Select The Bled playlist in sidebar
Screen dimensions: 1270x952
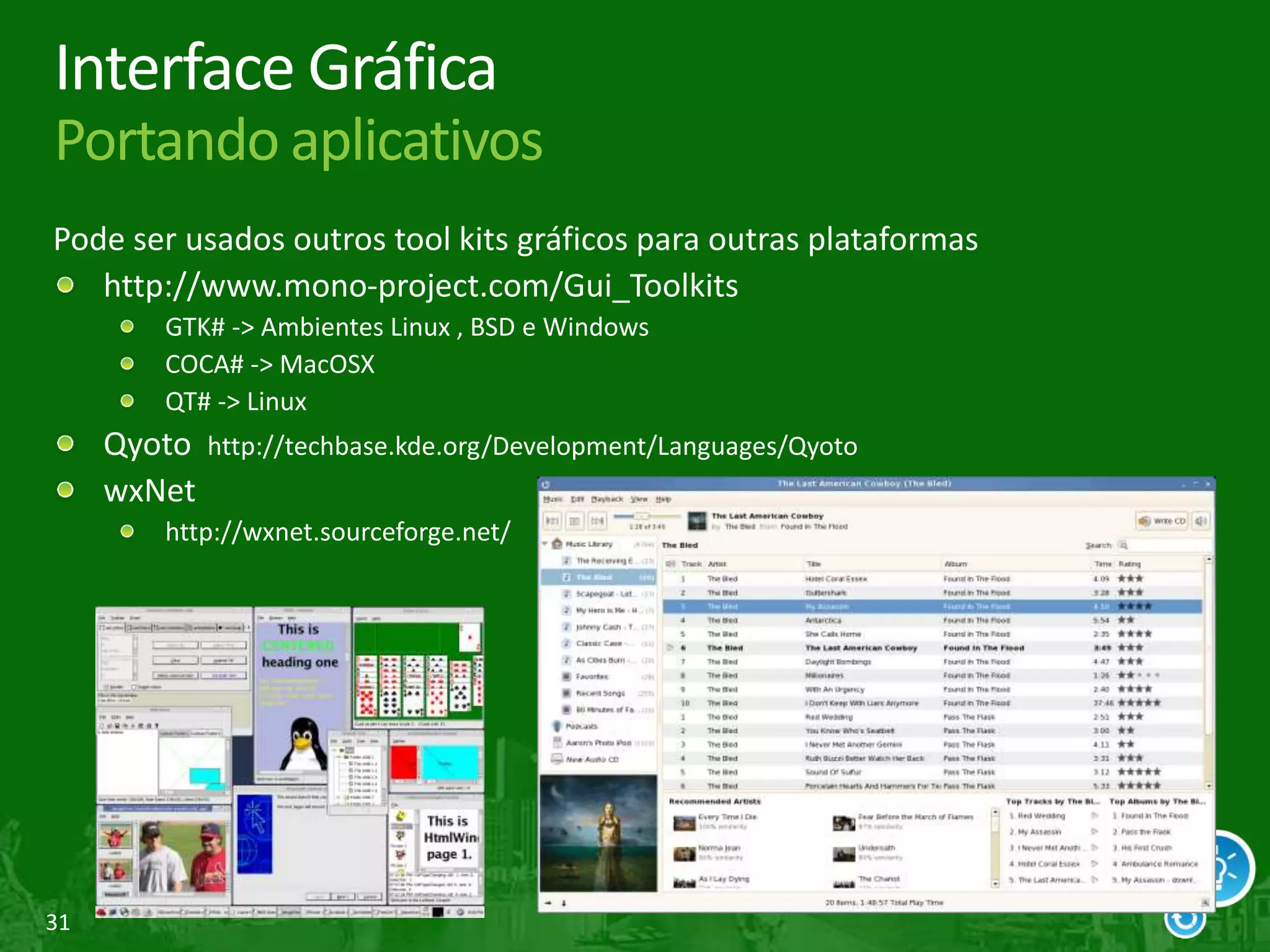[x=598, y=577]
